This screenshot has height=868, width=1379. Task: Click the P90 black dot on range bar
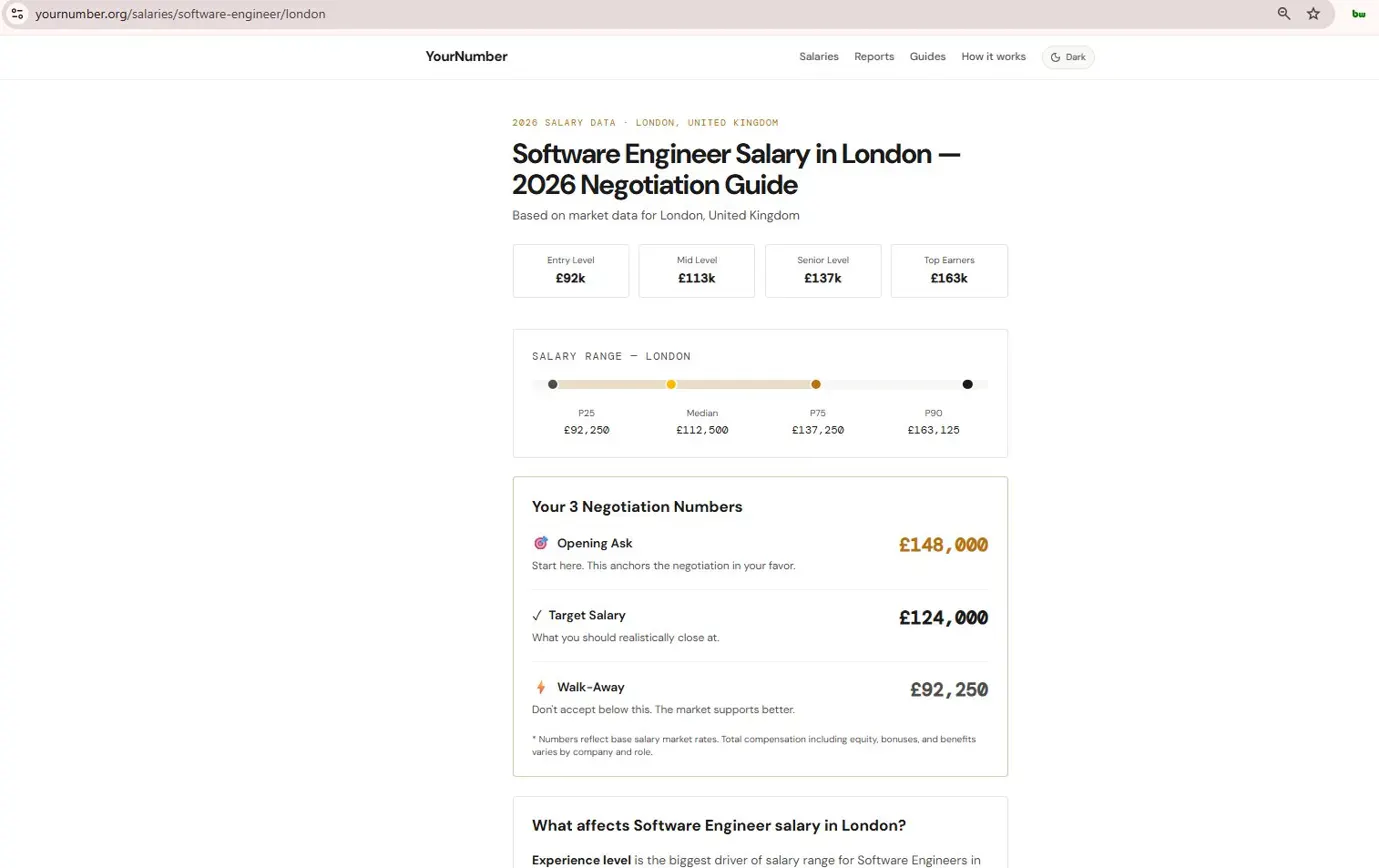pyautogui.click(x=967, y=384)
